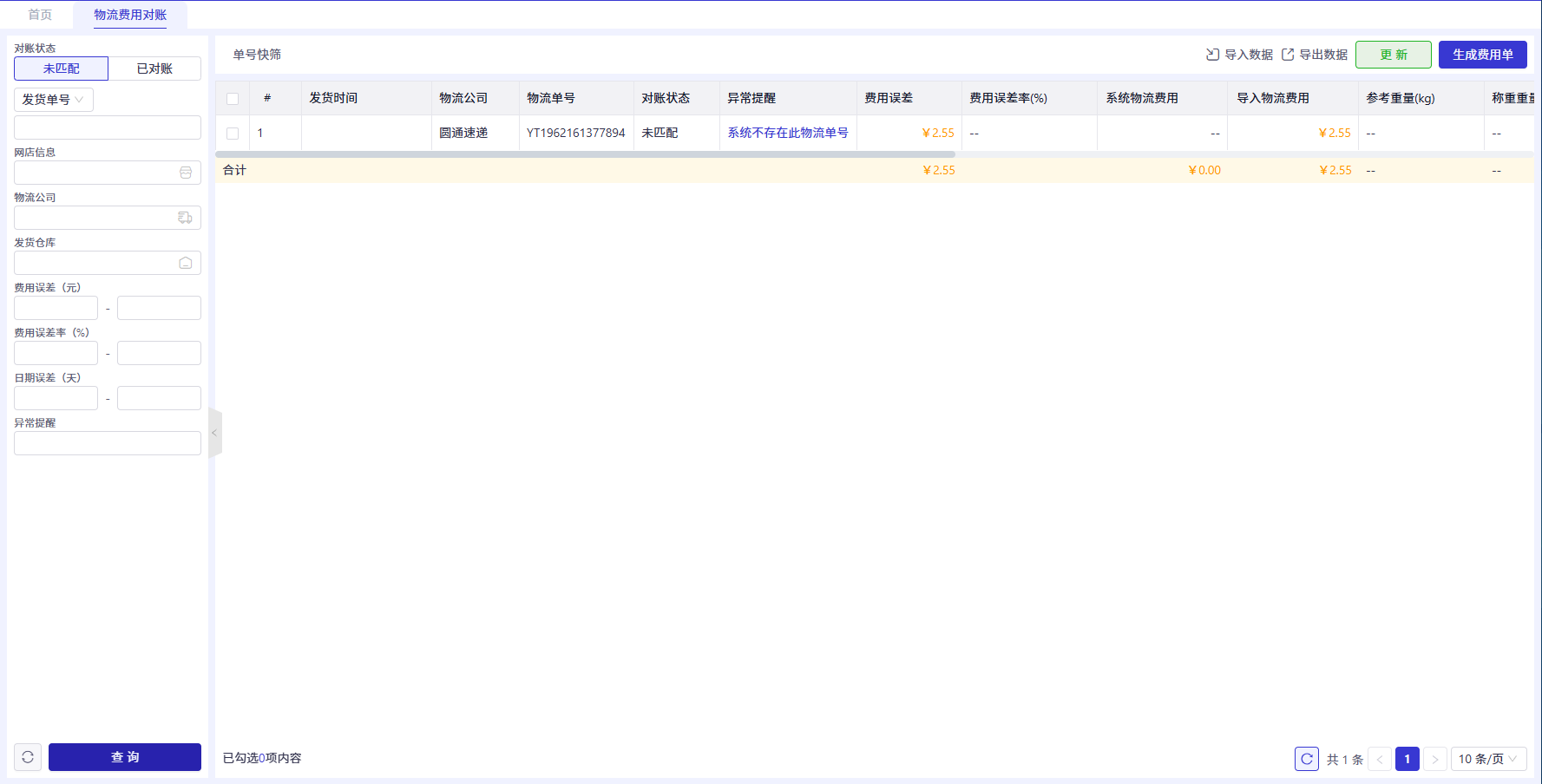Focus the 费用误差 maximum input
The height and width of the screenshot is (784, 1542).
click(159, 308)
